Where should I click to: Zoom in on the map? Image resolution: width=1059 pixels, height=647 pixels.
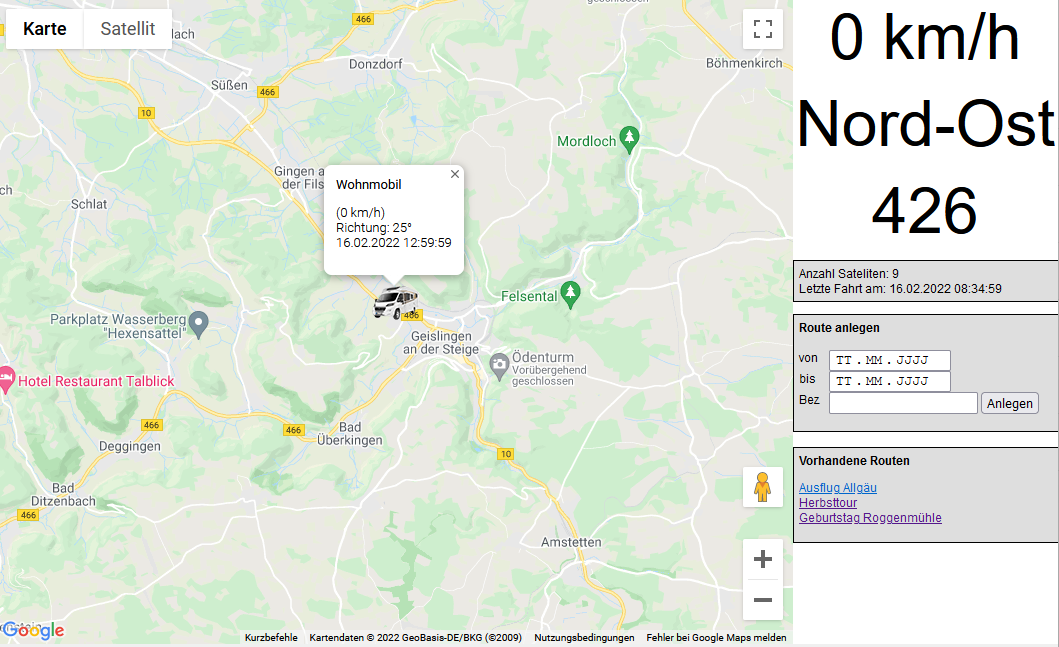click(763, 559)
